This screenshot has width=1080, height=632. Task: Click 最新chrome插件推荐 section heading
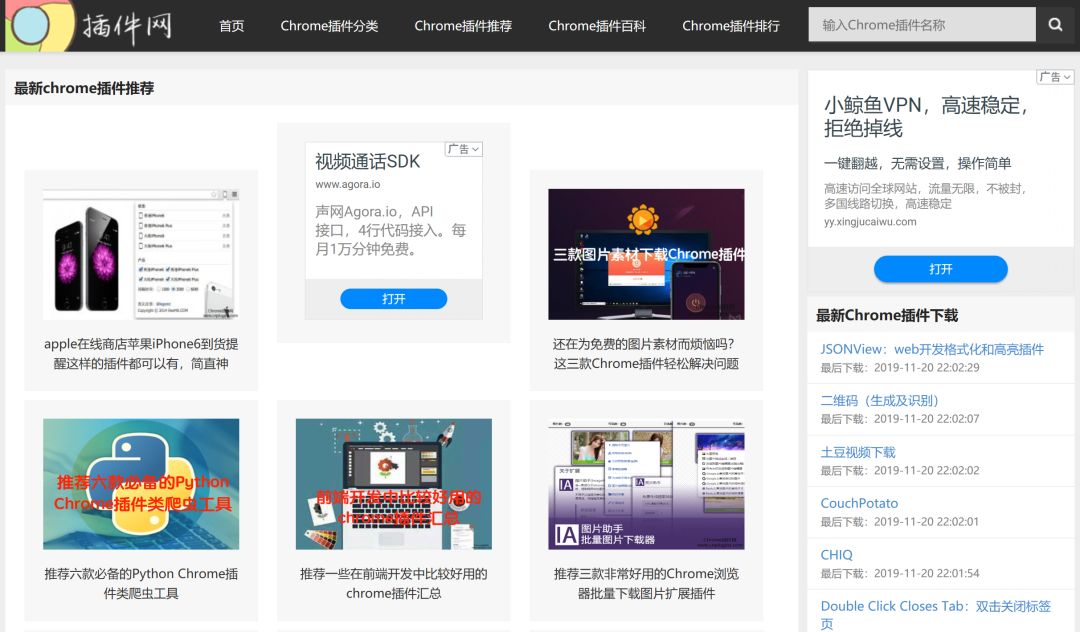(x=84, y=88)
